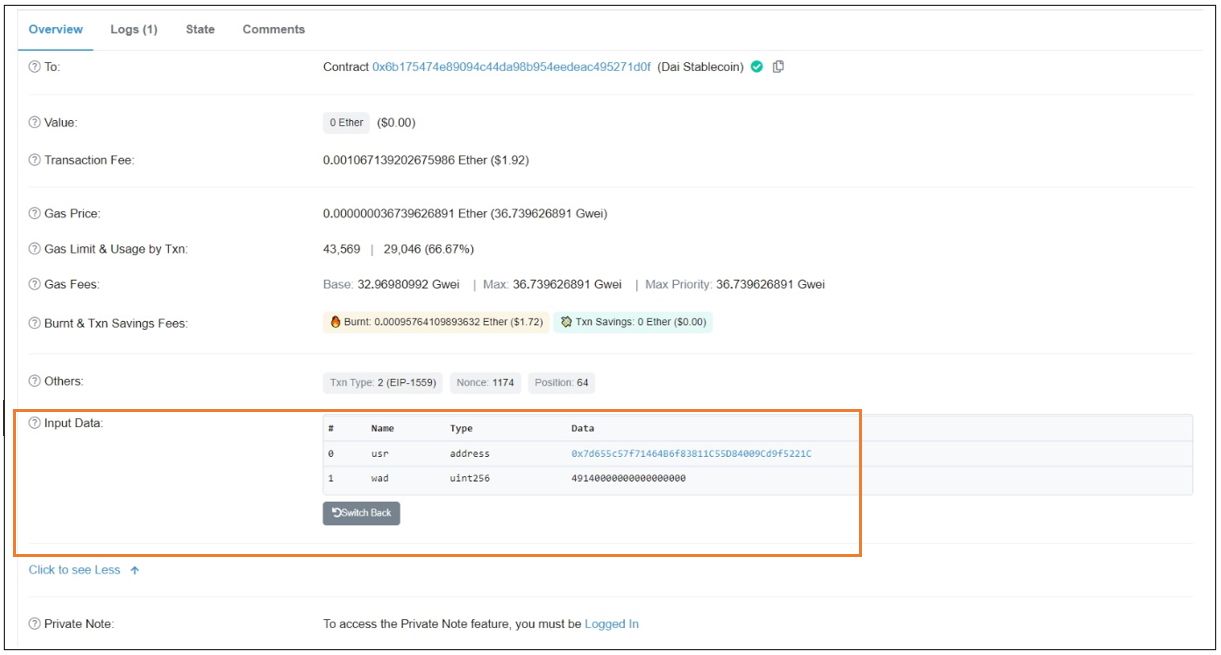Click the help icon beside Private Note

click(35, 624)
